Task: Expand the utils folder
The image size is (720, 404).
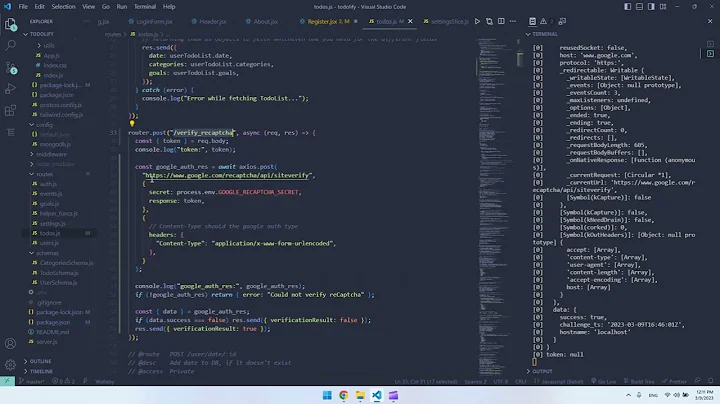Action: click(49, 45)
